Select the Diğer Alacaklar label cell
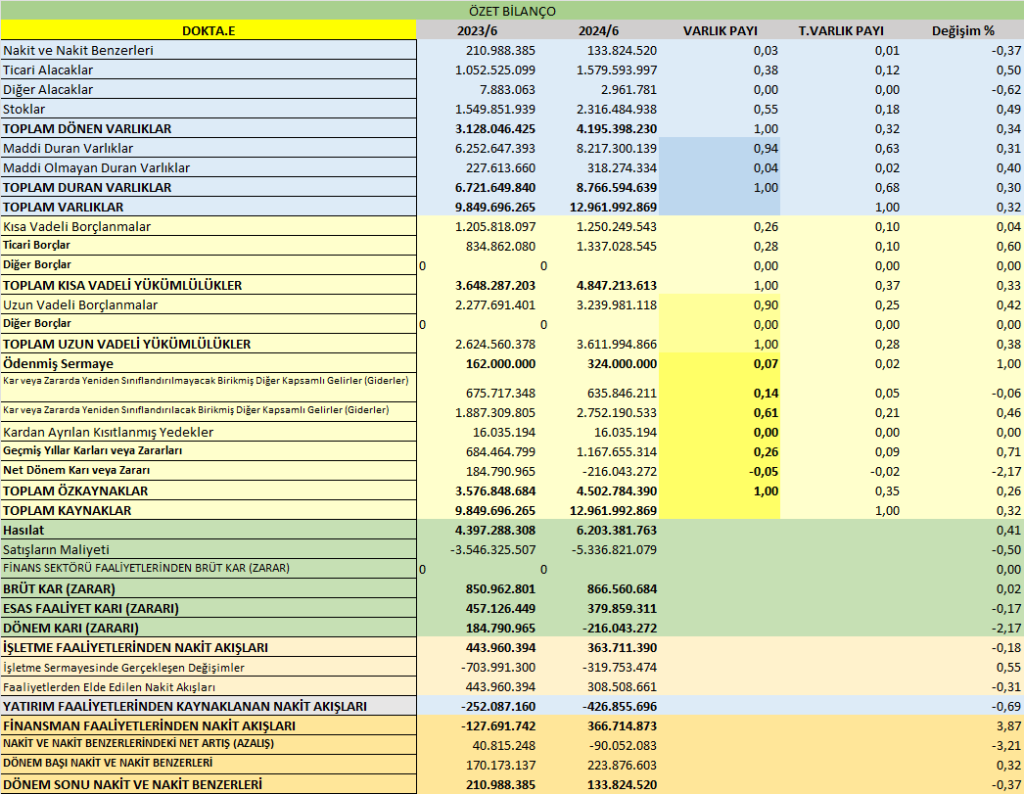This screenshot has width=1024, height=794. click(x=208, y=89)
